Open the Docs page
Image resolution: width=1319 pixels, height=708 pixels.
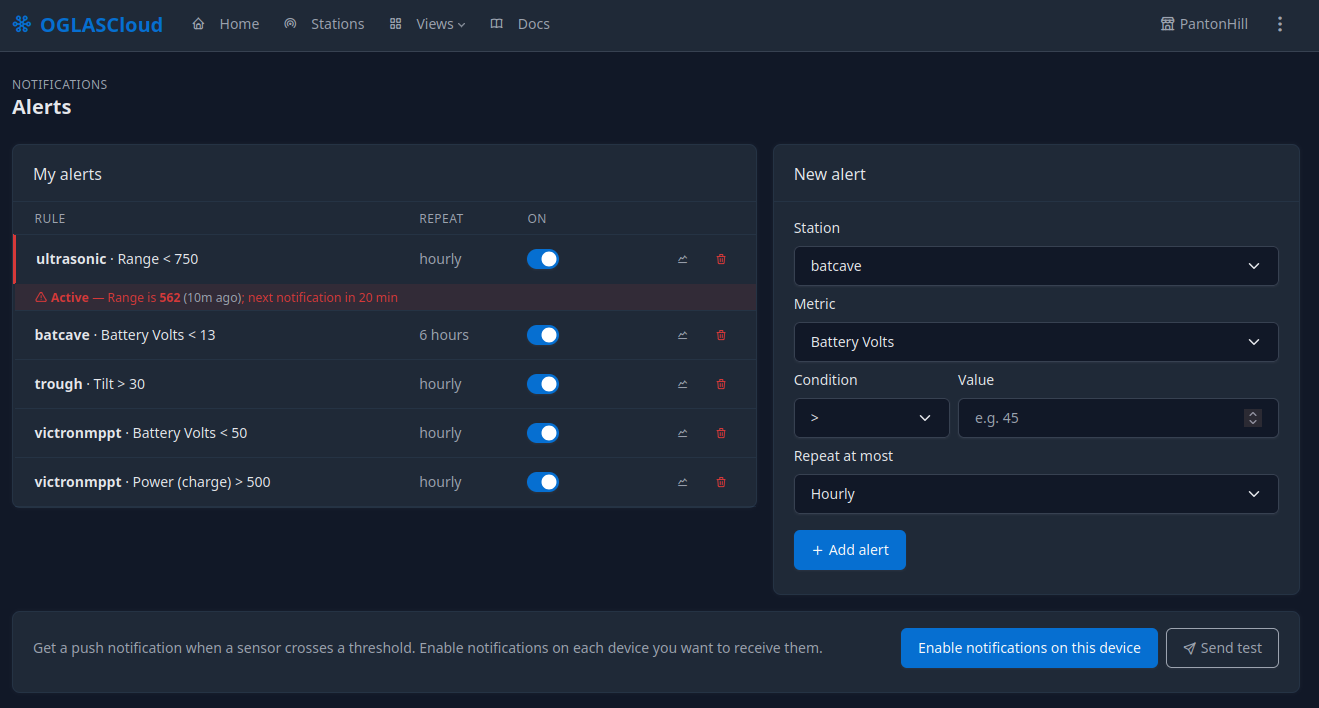coord(520,24)
